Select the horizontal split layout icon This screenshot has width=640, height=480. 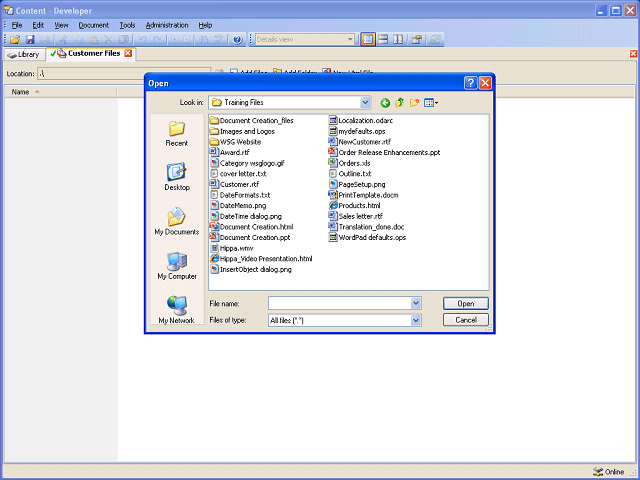(383, 40)
